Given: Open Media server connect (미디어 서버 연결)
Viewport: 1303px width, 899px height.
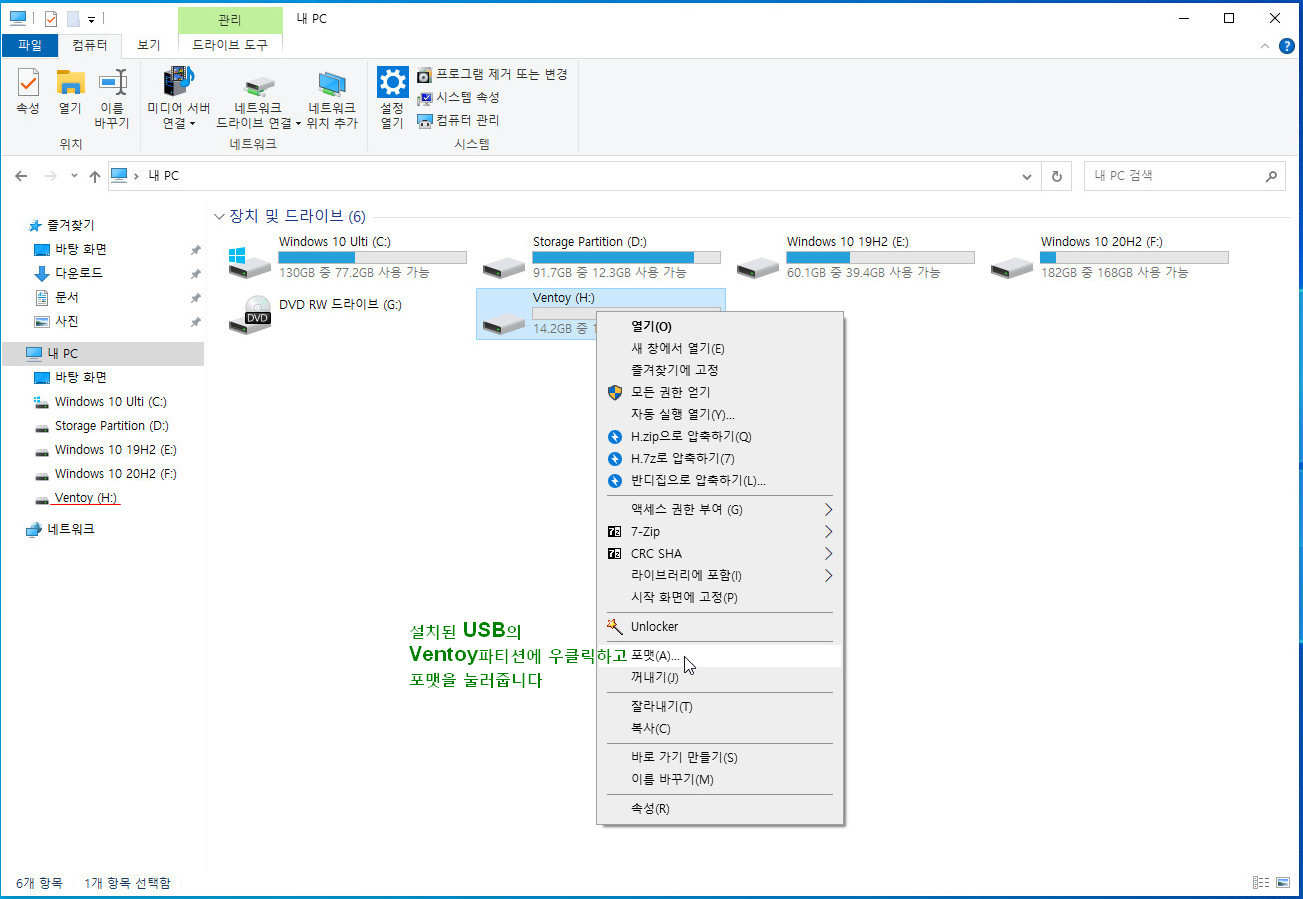Looking at the screenshot, I should [178, 99].
